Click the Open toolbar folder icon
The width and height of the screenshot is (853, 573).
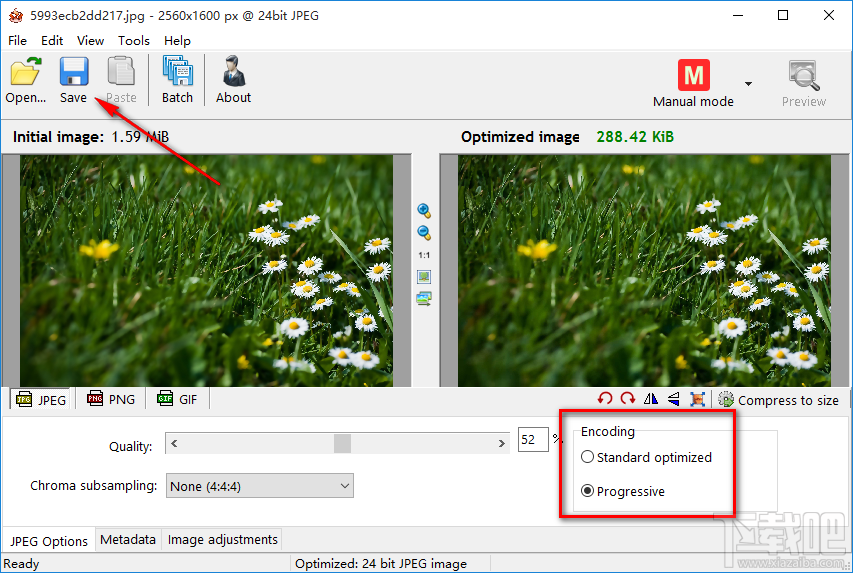click(26, 71)
